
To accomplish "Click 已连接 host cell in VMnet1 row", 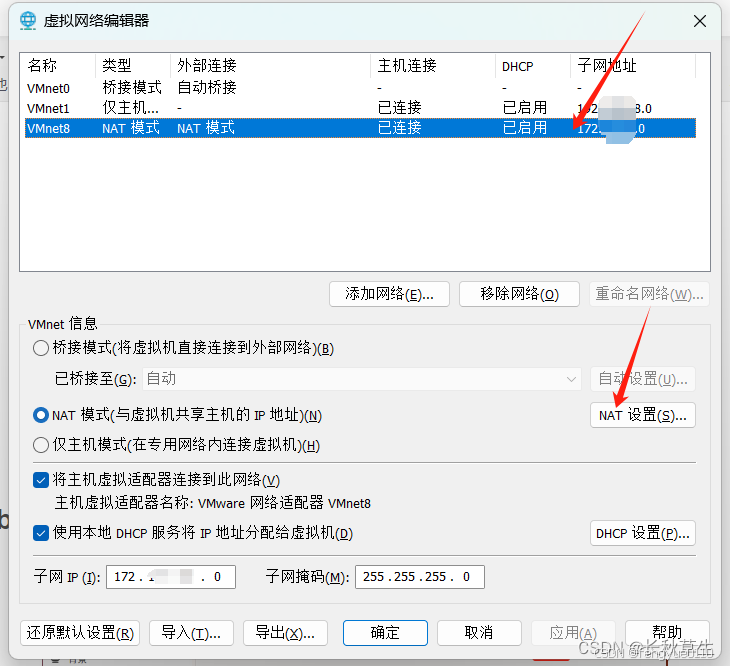I will (399, 108).
